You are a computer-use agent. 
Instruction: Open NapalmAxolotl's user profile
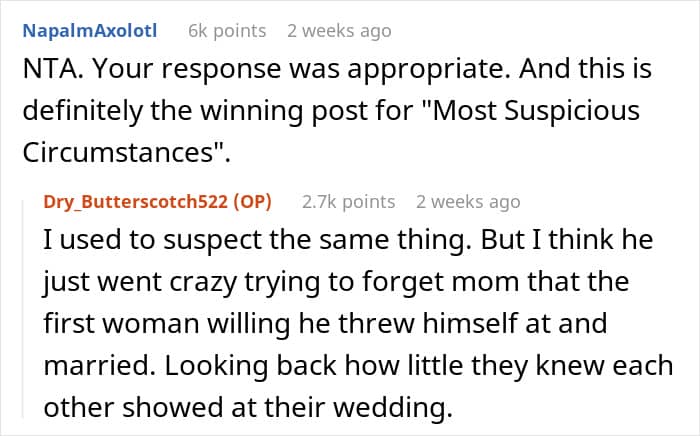coord(90,31)
